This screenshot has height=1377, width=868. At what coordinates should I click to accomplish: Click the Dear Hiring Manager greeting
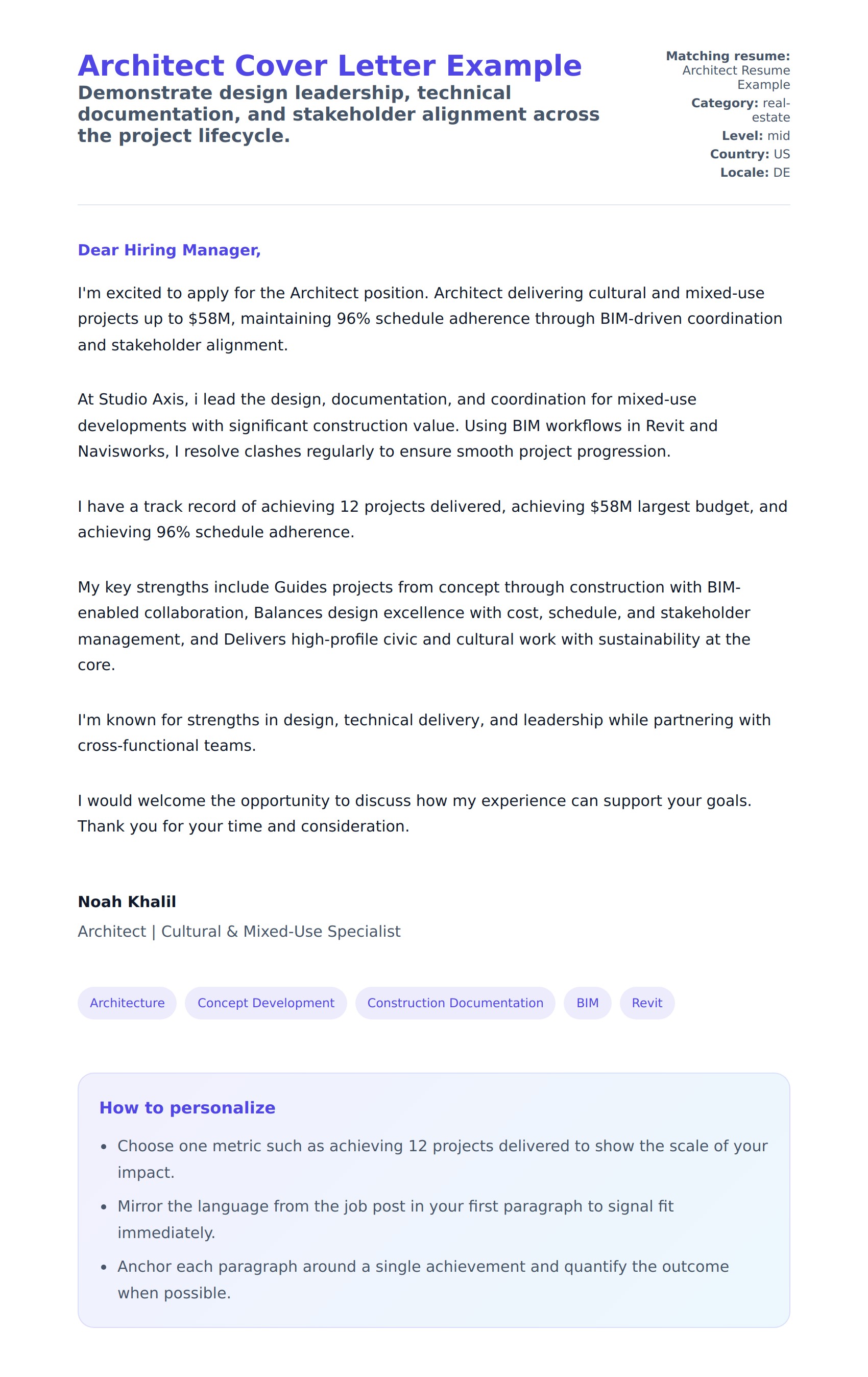pos(169,250)
